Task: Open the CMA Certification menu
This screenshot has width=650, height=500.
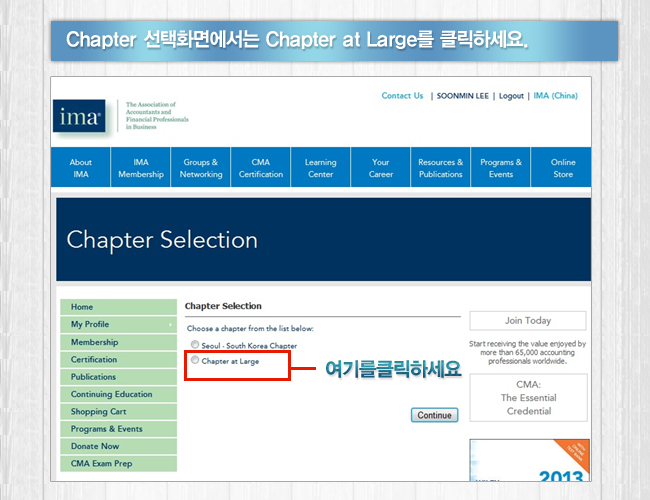Action: (261, 167)
